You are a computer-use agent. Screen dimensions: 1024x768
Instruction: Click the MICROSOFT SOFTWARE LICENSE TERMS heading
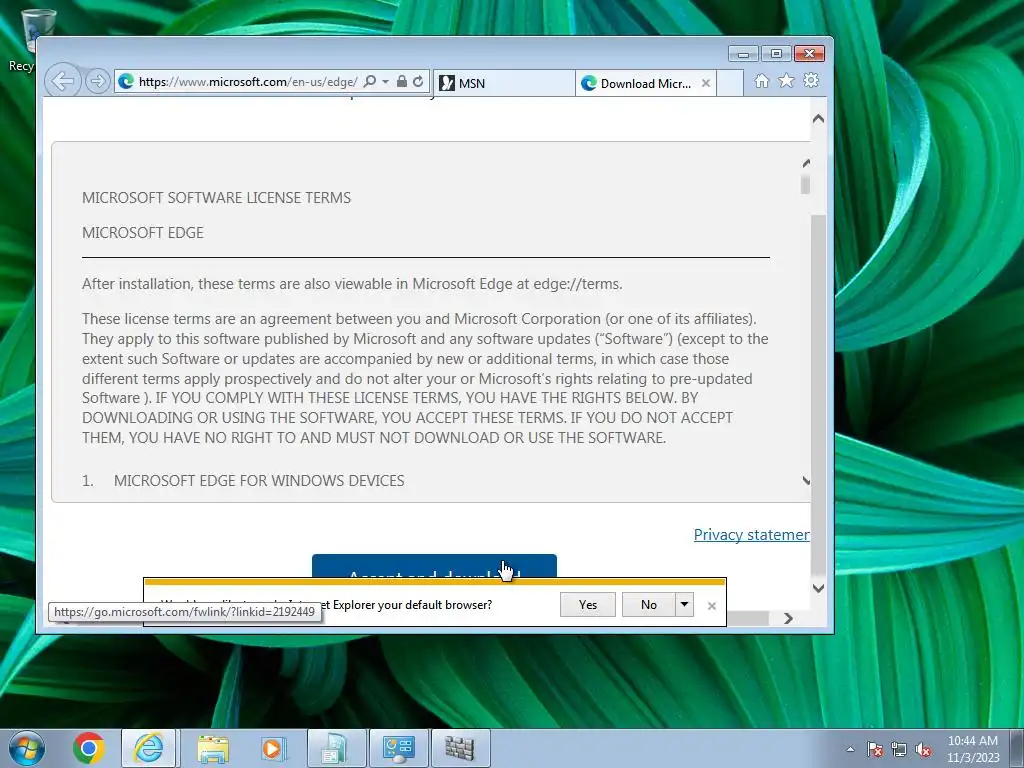[x=216, y=198]
